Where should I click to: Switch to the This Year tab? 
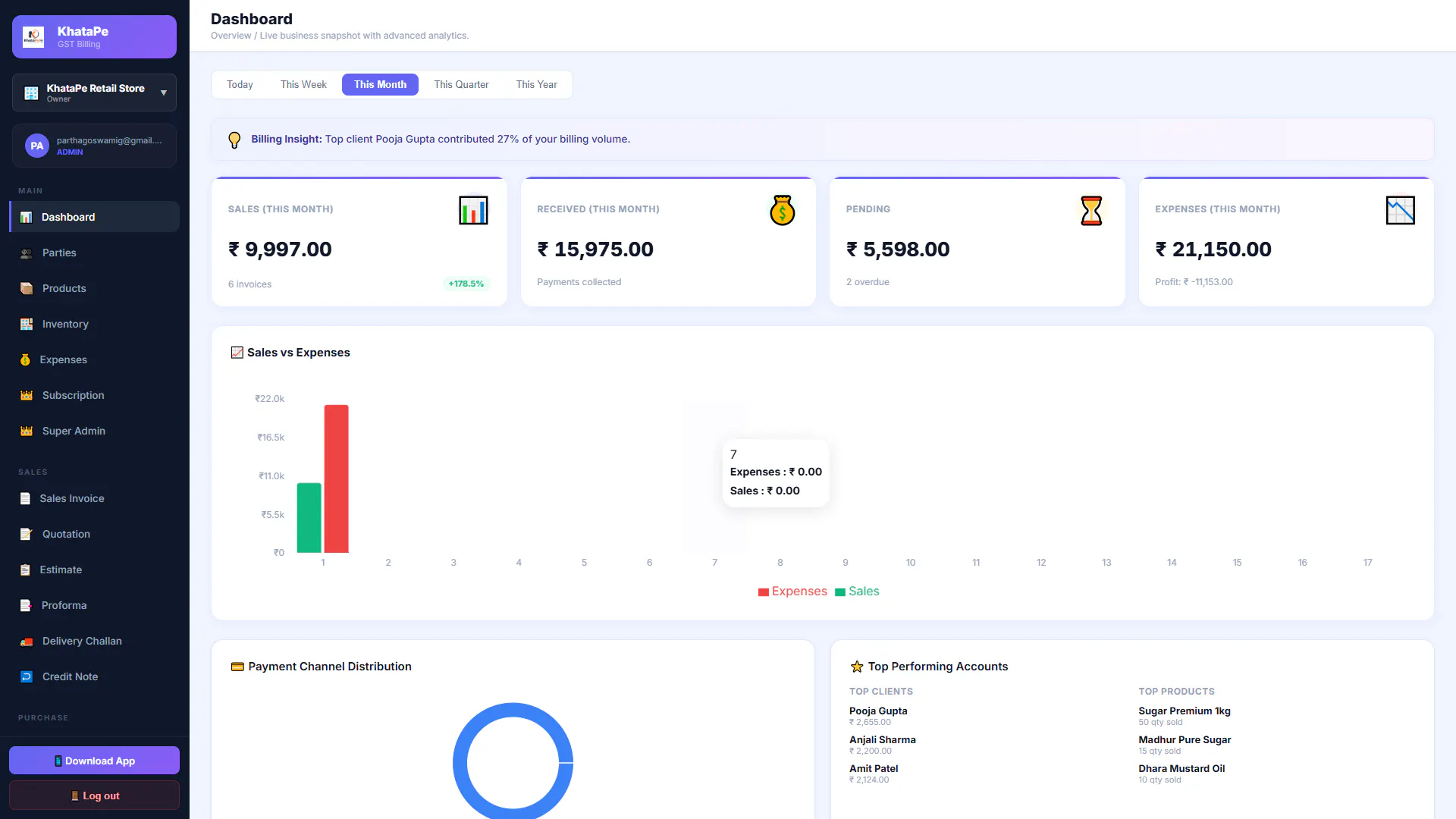pyautogui.click(x=537, y=84)
